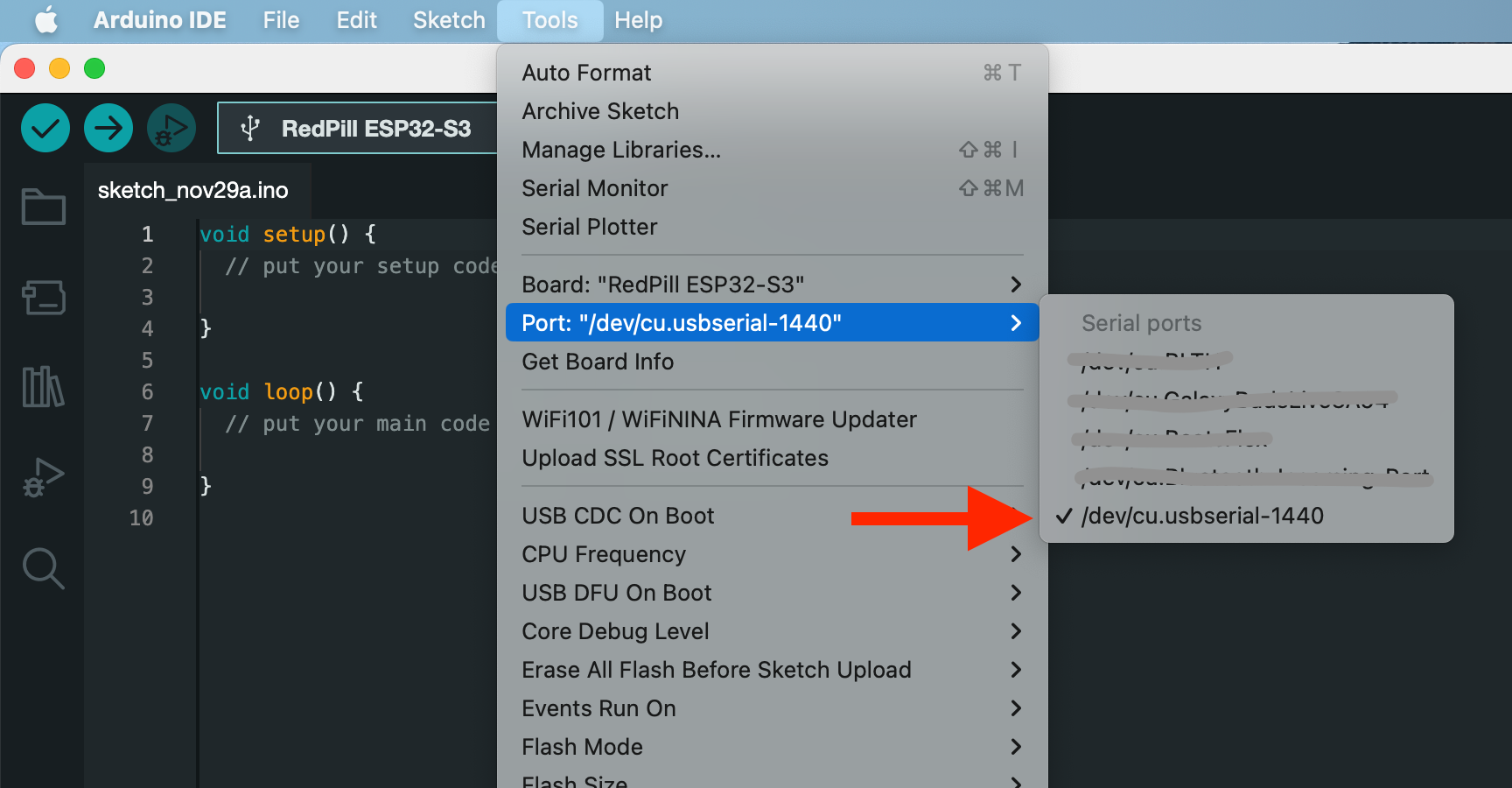The height and width of the screenshot is (788, 1512).
Task: Click Upload SSL Root Certificates
Action: (x=675, y=457)
